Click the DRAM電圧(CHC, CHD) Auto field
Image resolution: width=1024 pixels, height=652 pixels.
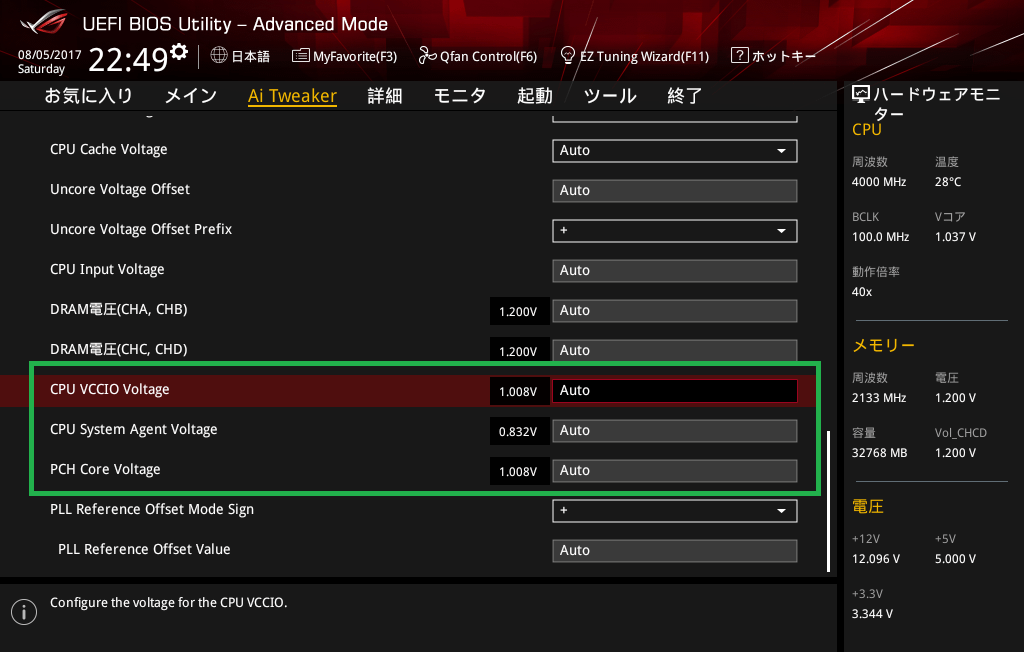(x=675, y=350)
